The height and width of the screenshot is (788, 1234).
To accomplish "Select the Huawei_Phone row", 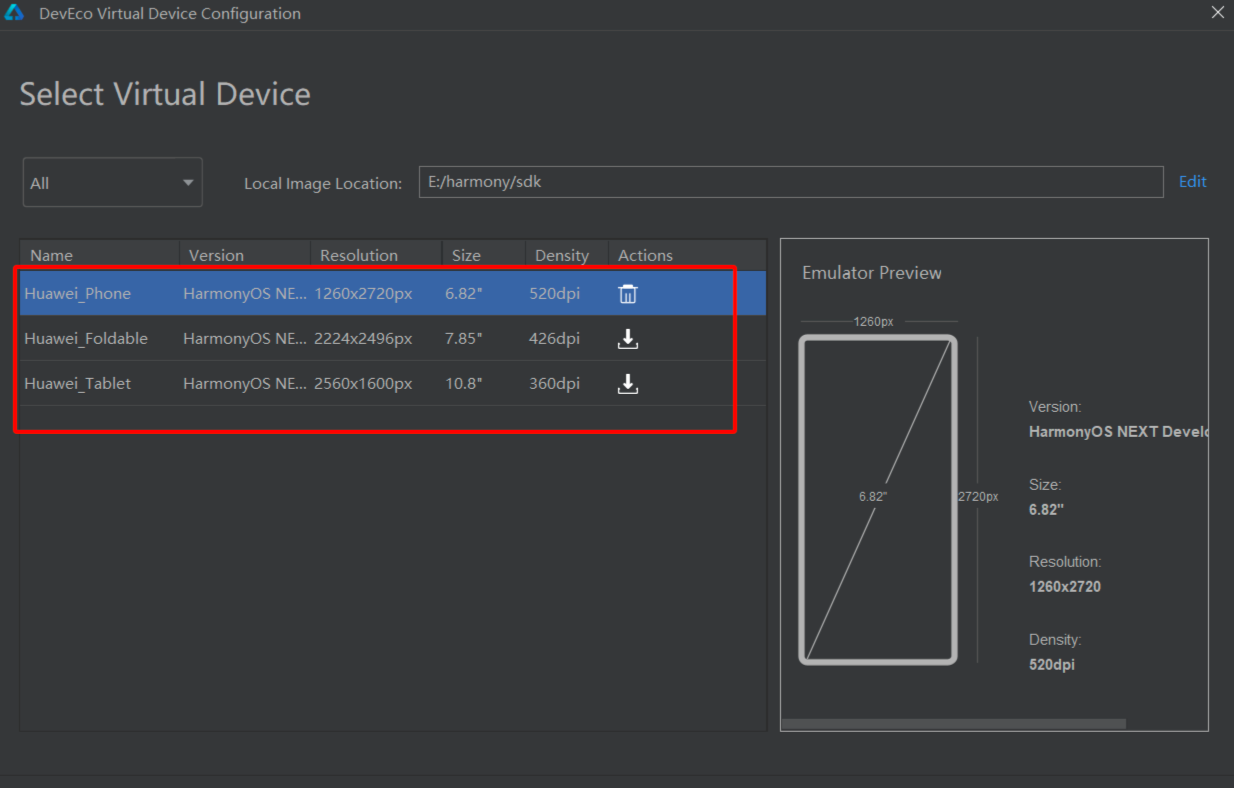I will pyautogui.click(x=393, y=293).
